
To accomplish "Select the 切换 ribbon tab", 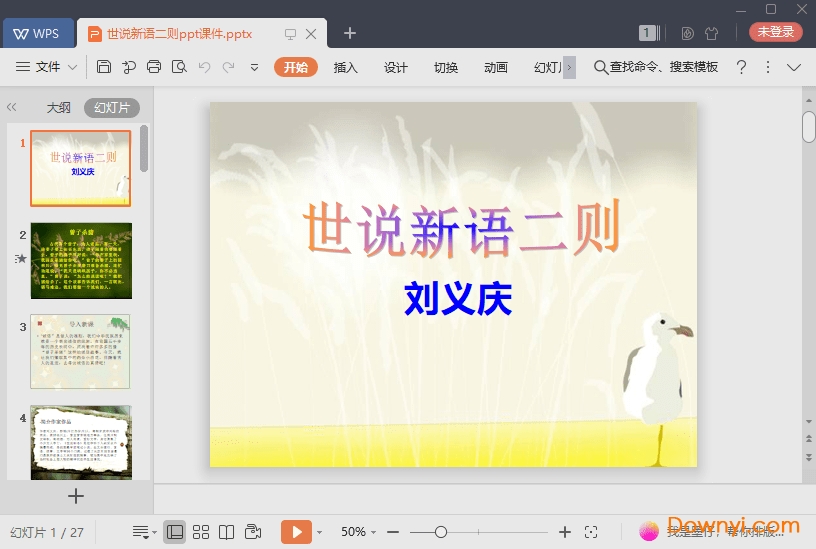I will [446, 67].
